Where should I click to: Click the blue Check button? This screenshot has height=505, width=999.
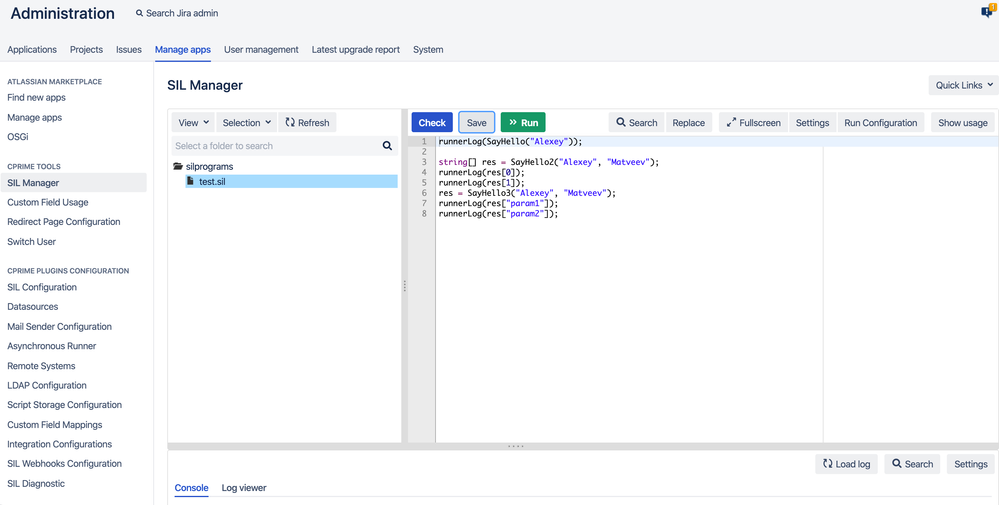432,122
